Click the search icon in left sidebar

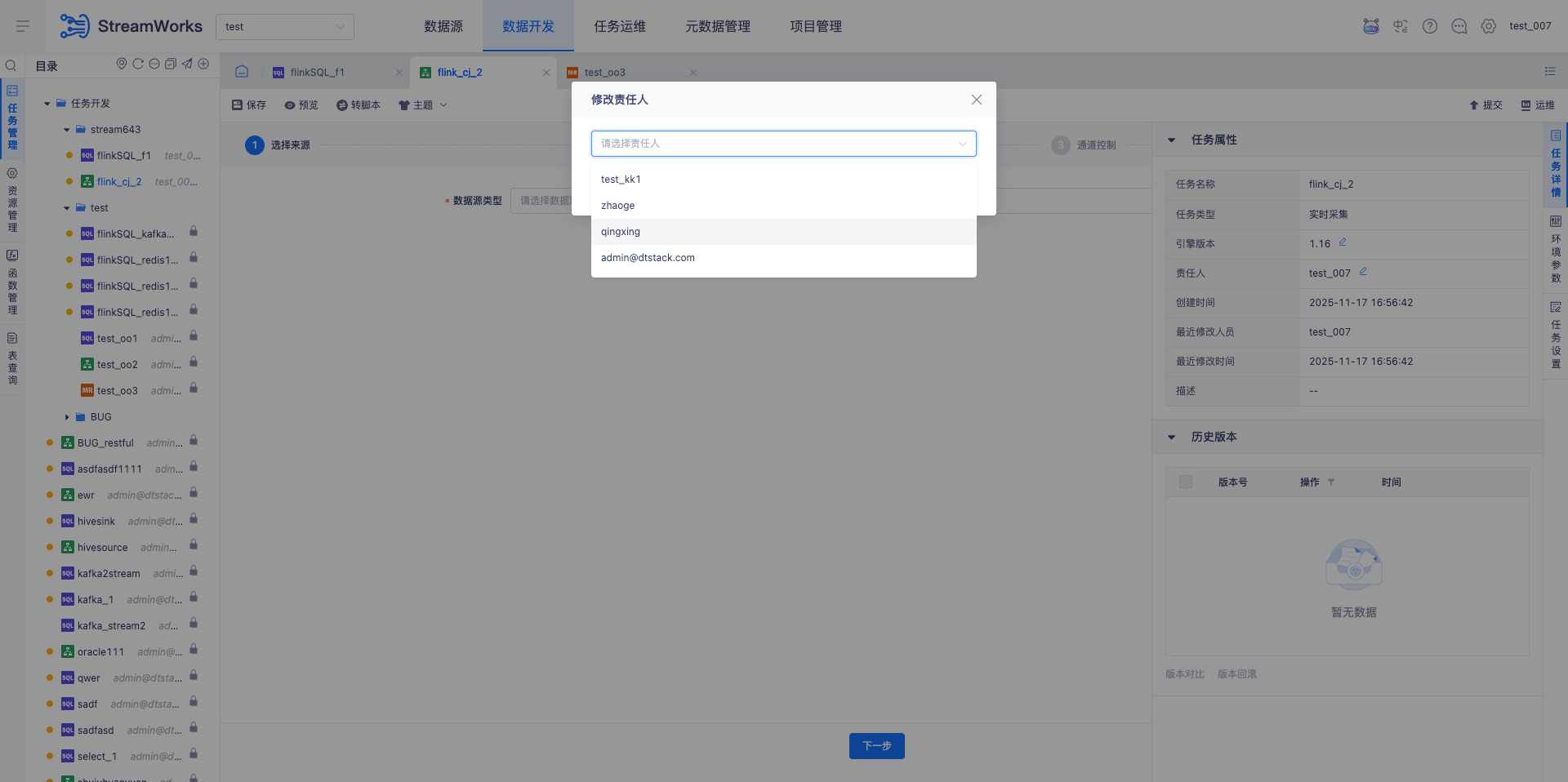point(11,65)
